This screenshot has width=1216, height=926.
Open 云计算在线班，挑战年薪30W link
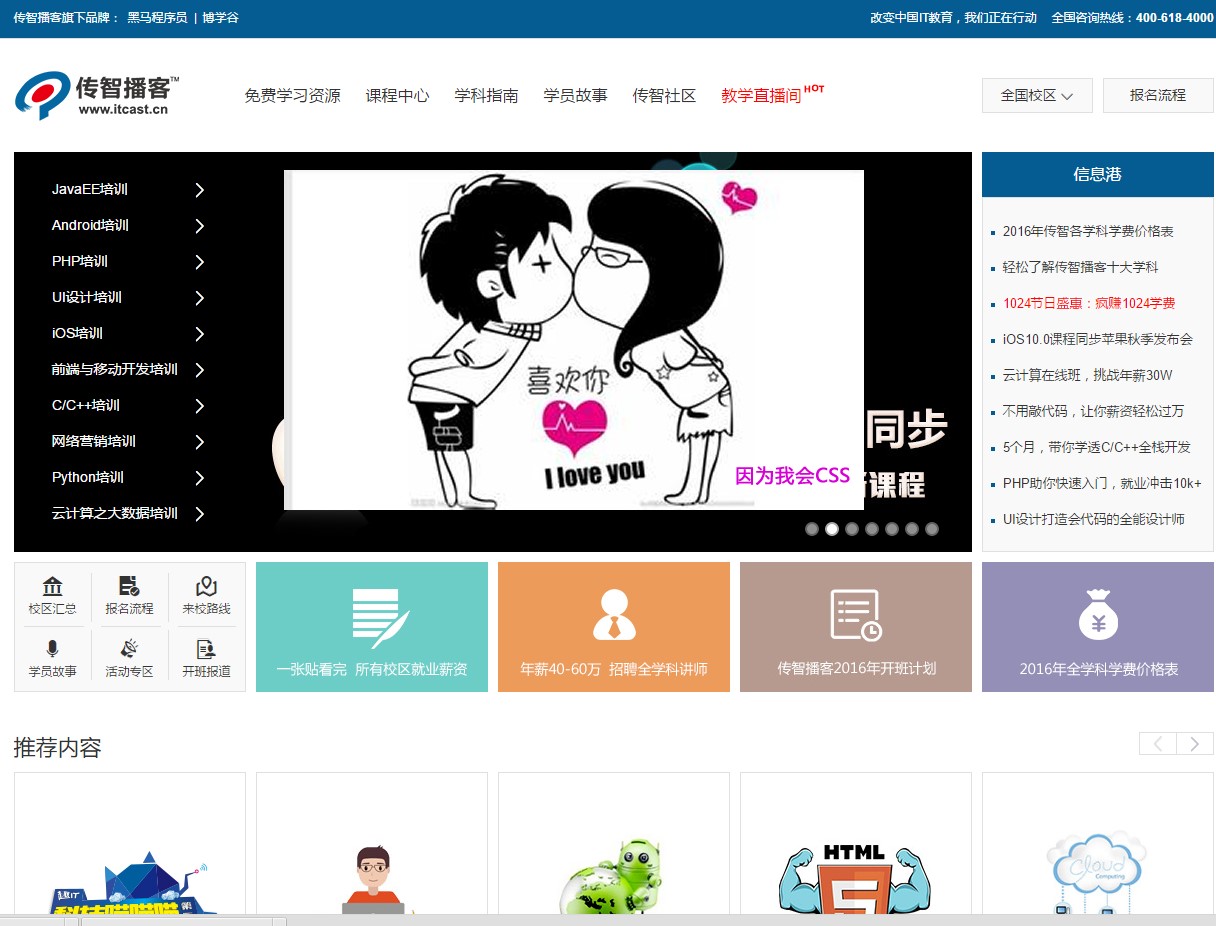(x=1087, y=375)
